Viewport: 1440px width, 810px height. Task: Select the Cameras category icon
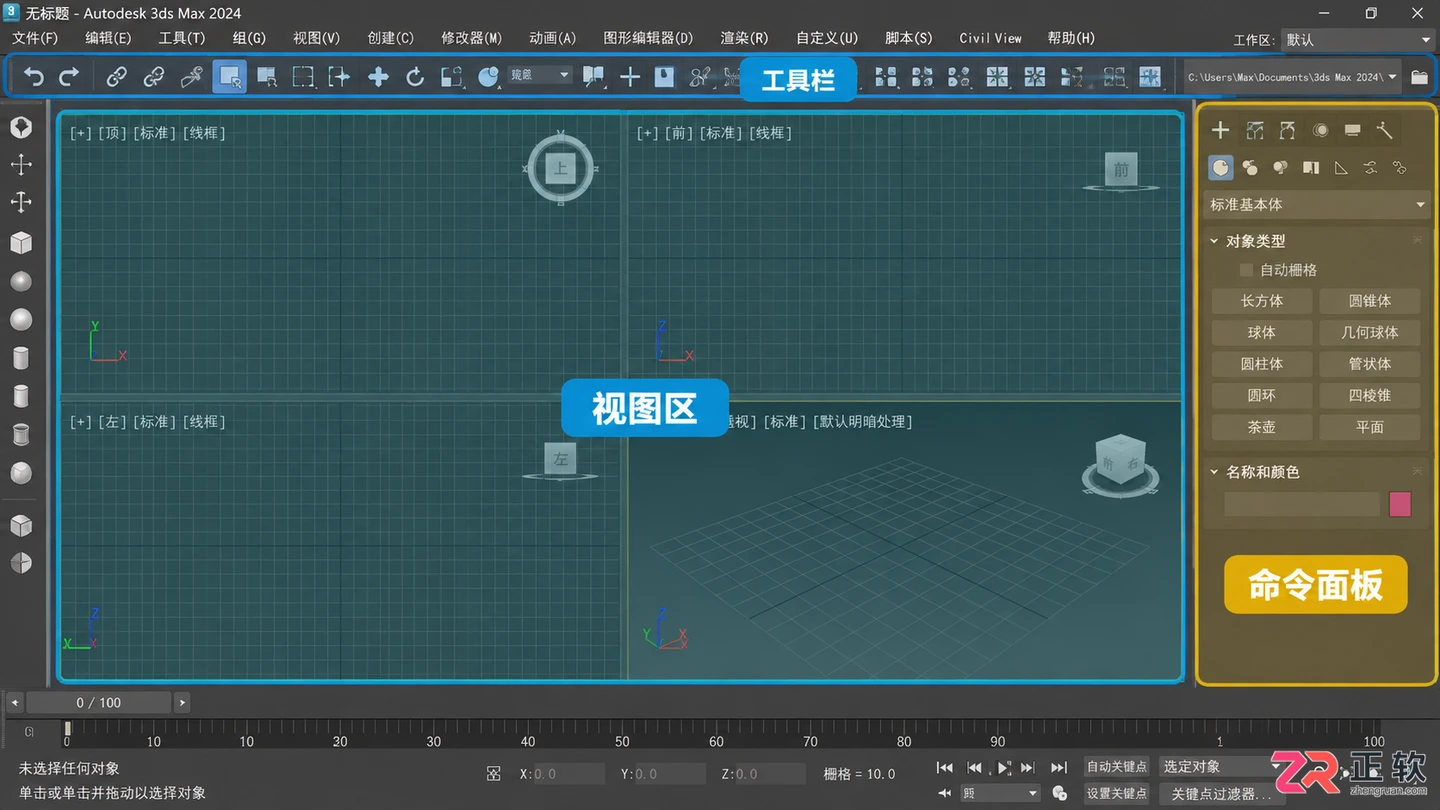1311,167
